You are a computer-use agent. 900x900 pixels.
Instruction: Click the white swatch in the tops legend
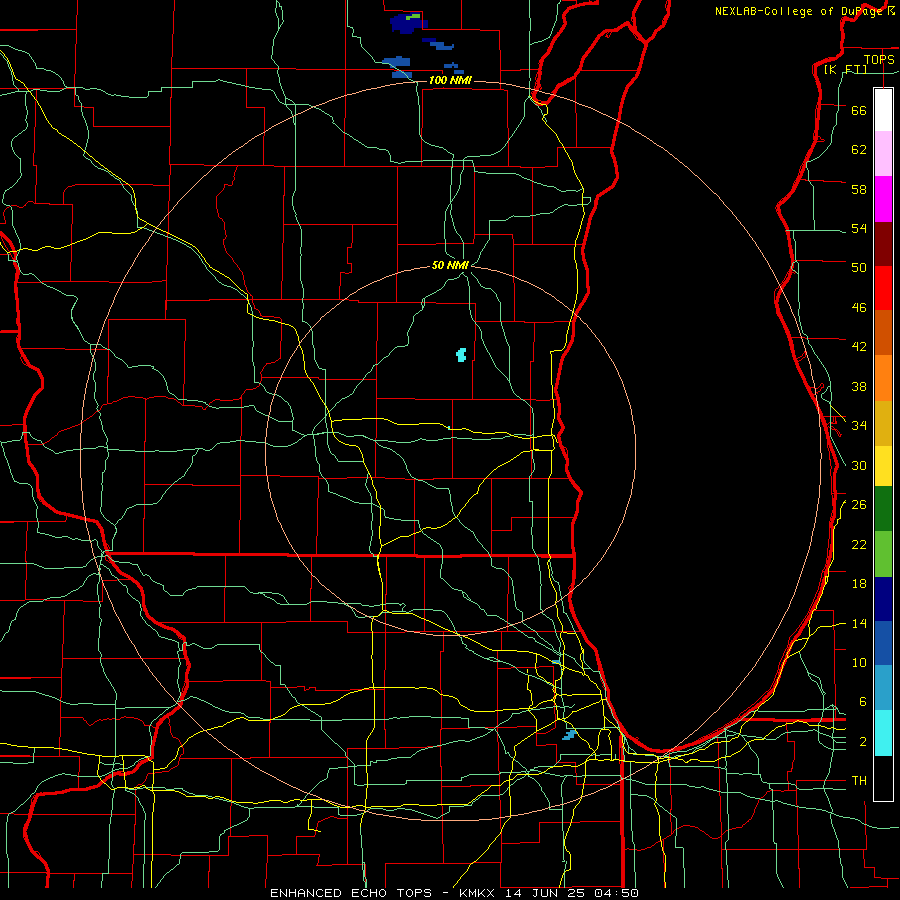click(883, 110)
